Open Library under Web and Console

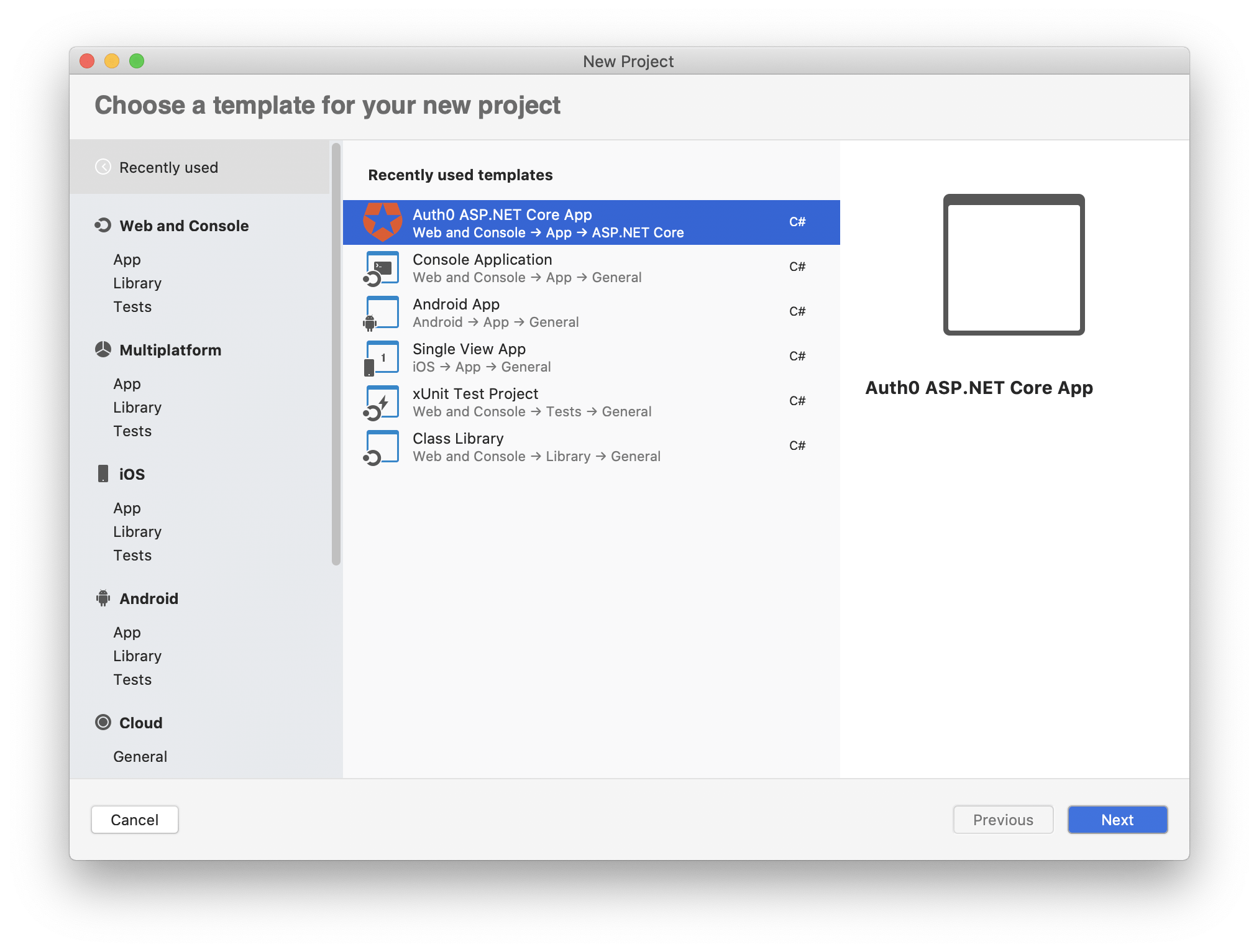(137, 283)
